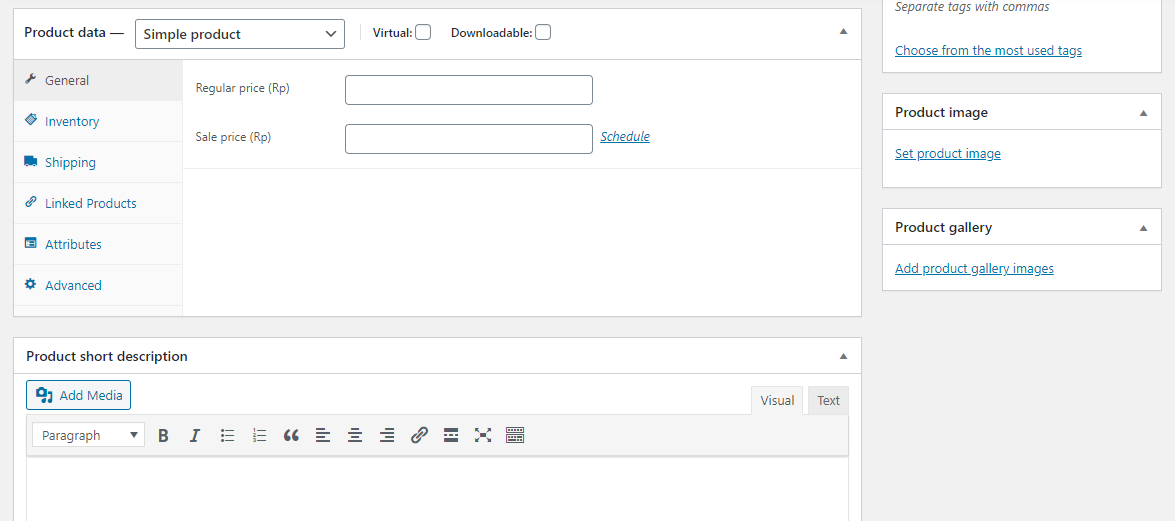
Task: Switch to the Text editor tab
Action: 828,400
